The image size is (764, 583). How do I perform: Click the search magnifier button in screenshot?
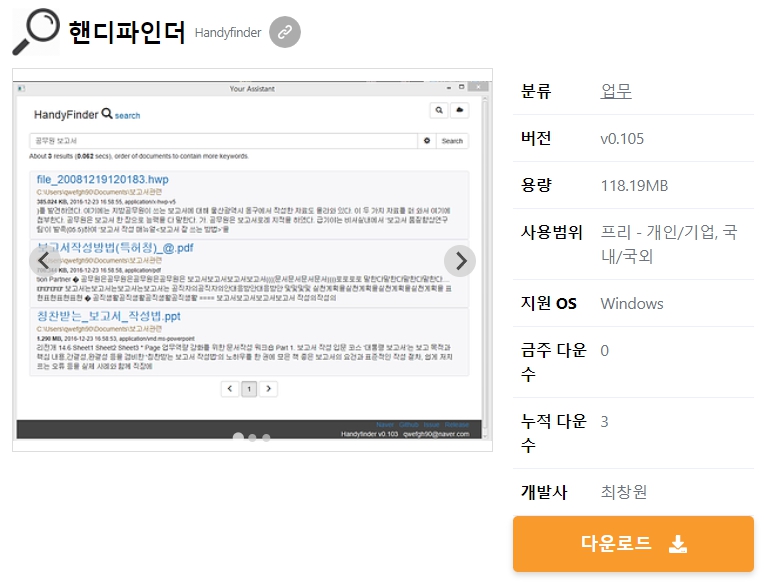coord(439,110)
